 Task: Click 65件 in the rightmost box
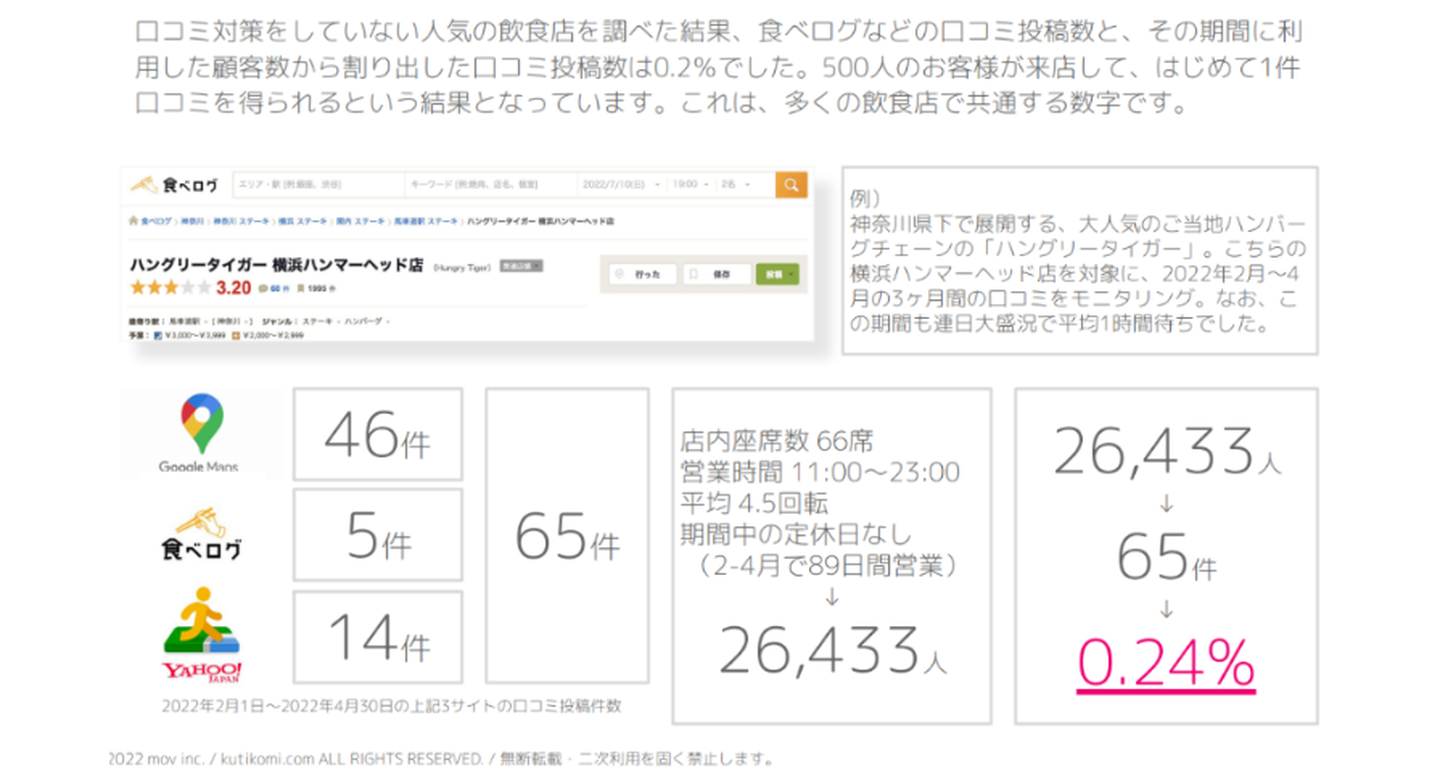click(1167, 558)
